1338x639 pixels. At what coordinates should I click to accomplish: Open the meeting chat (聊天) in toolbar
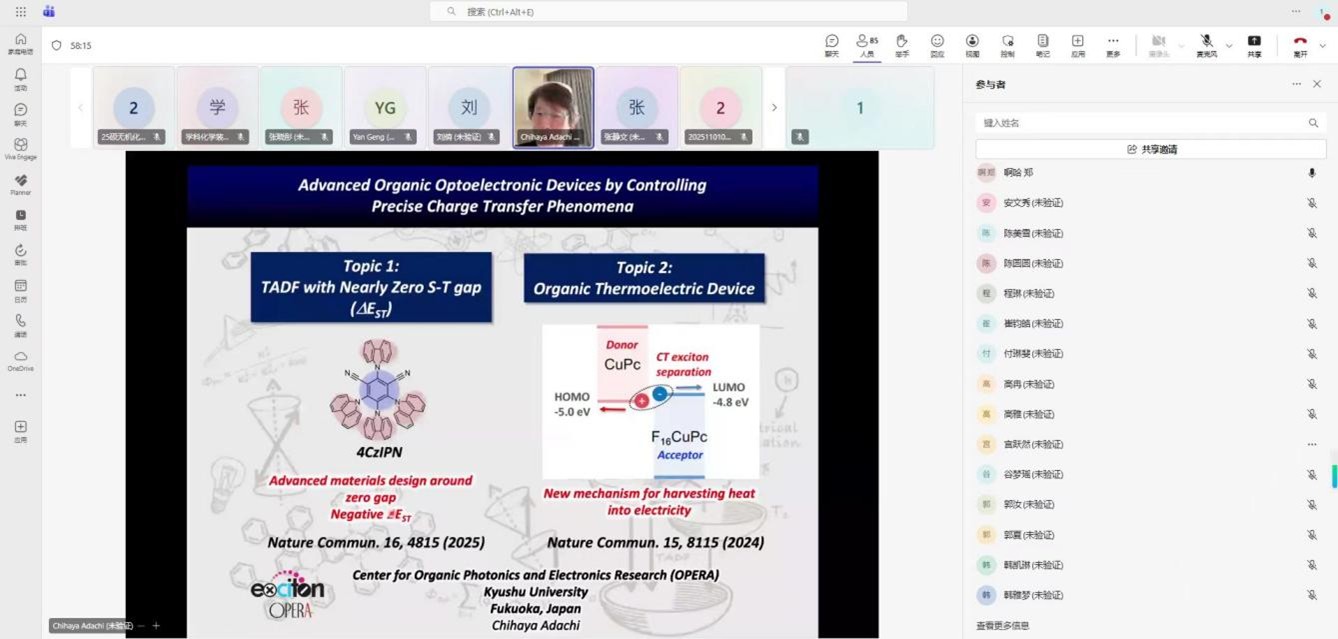click(x=831, y=45)
